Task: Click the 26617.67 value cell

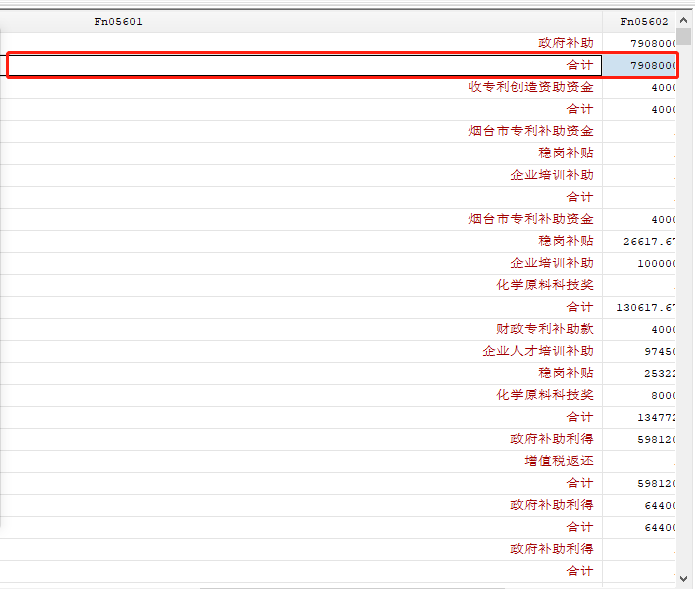Action: click(x=639, y=242)
